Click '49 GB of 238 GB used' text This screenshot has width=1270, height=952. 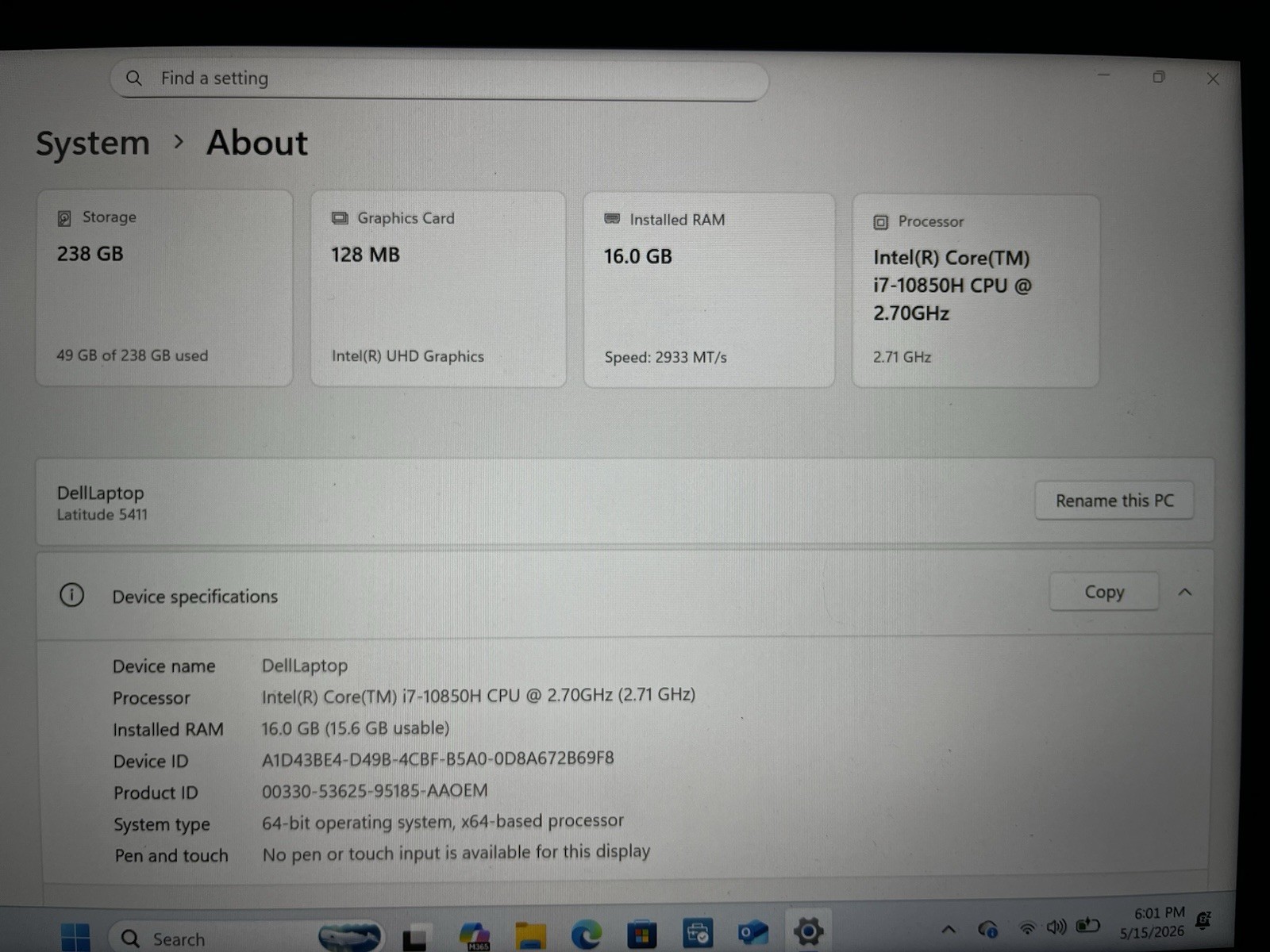point(132,355)
